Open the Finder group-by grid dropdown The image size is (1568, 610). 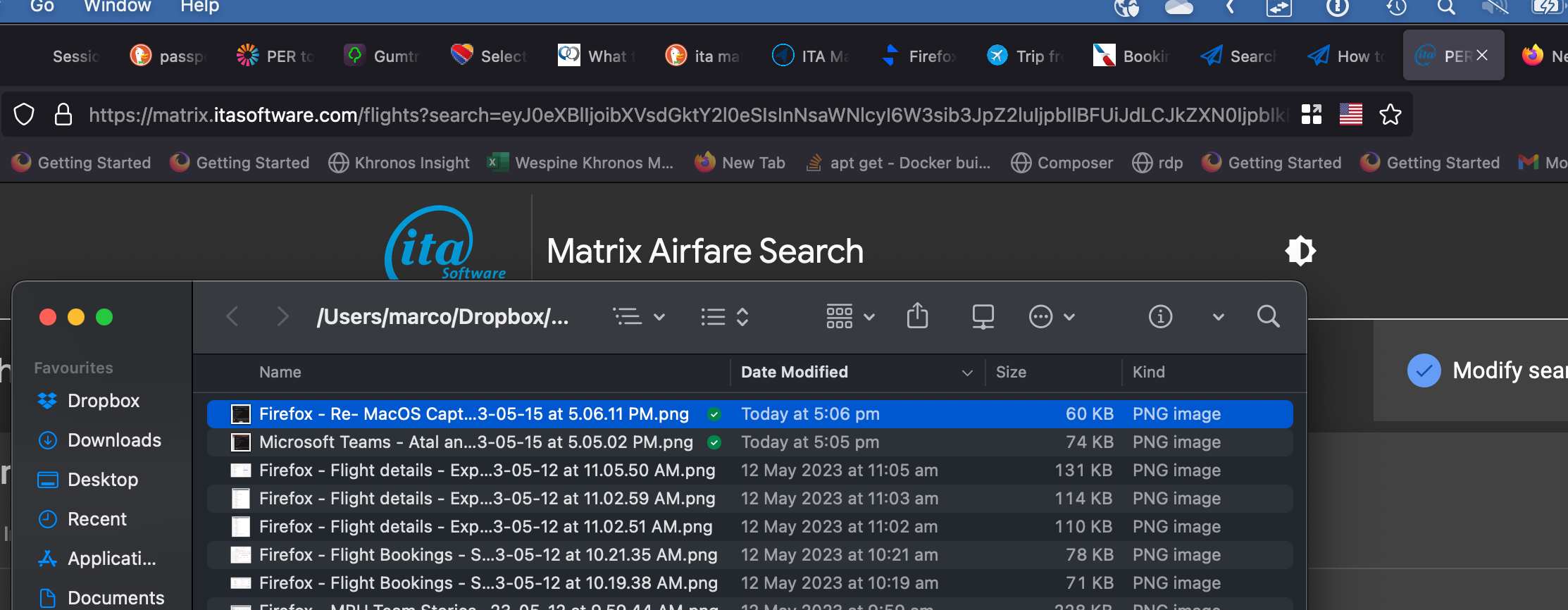(850, 317)
